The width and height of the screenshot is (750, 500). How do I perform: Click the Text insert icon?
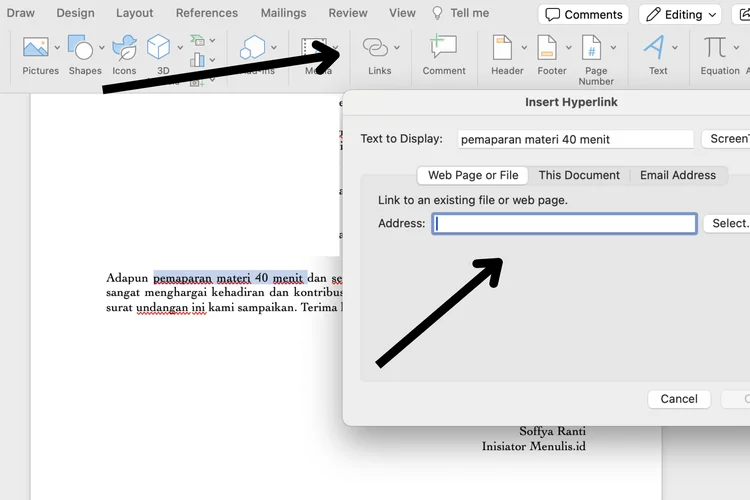coord(654,47)
